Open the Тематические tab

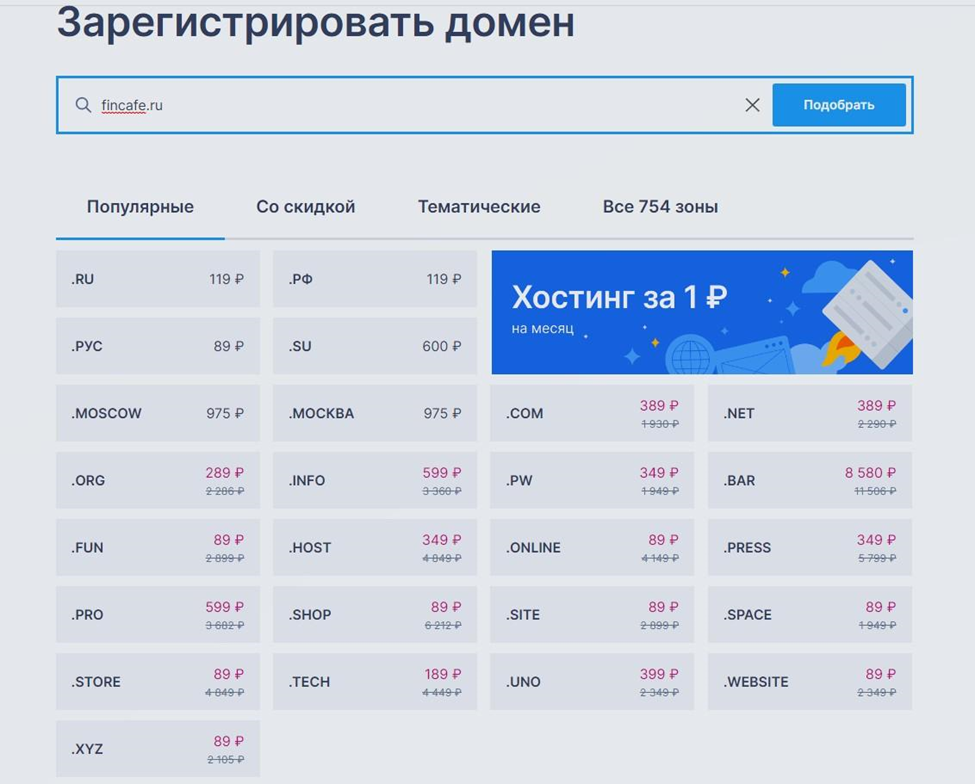(x=479, y=206)
